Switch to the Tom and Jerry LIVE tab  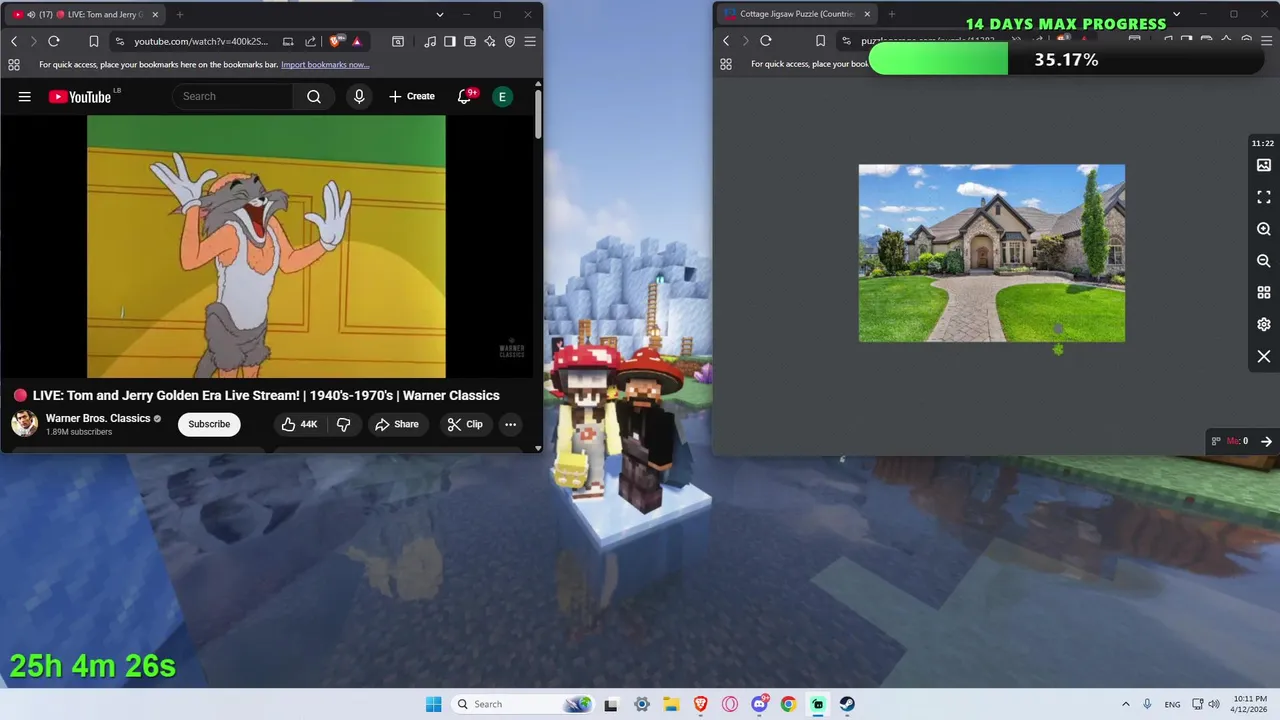tap(86, 15)
